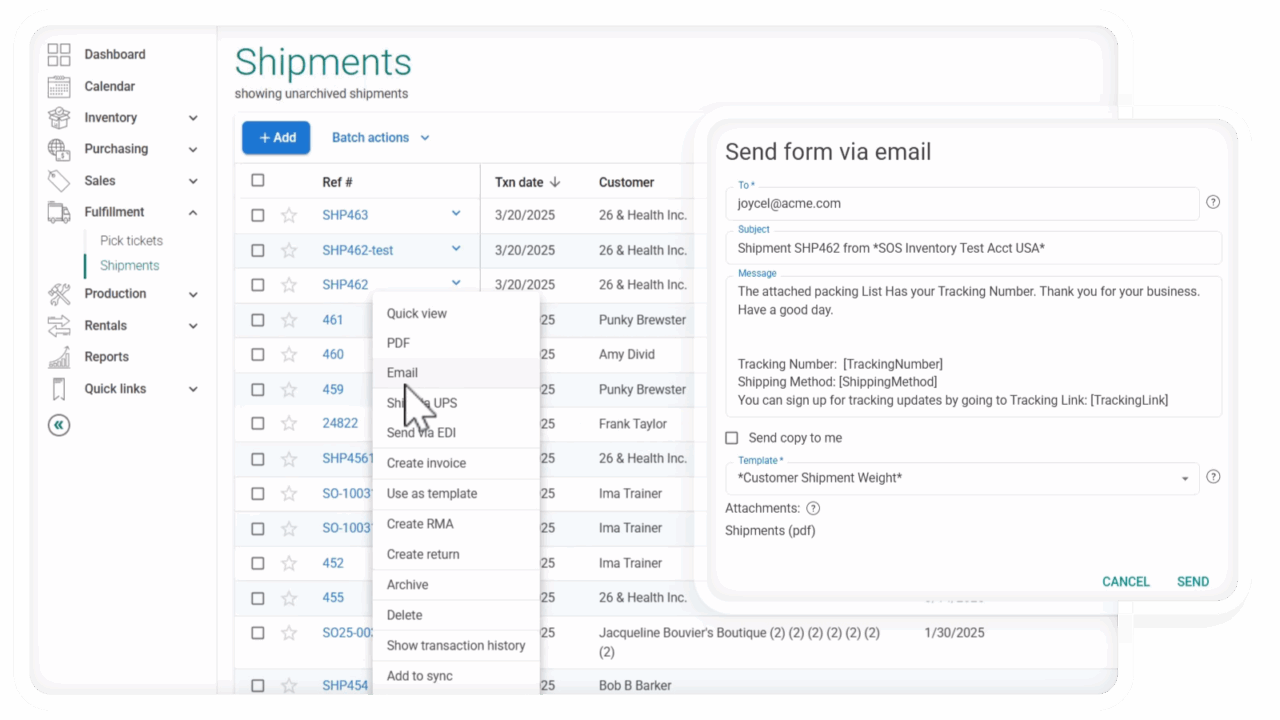1280x720 pixels.
Task: Click the Calendar icon in sidebar
Action: pos(59,87)
